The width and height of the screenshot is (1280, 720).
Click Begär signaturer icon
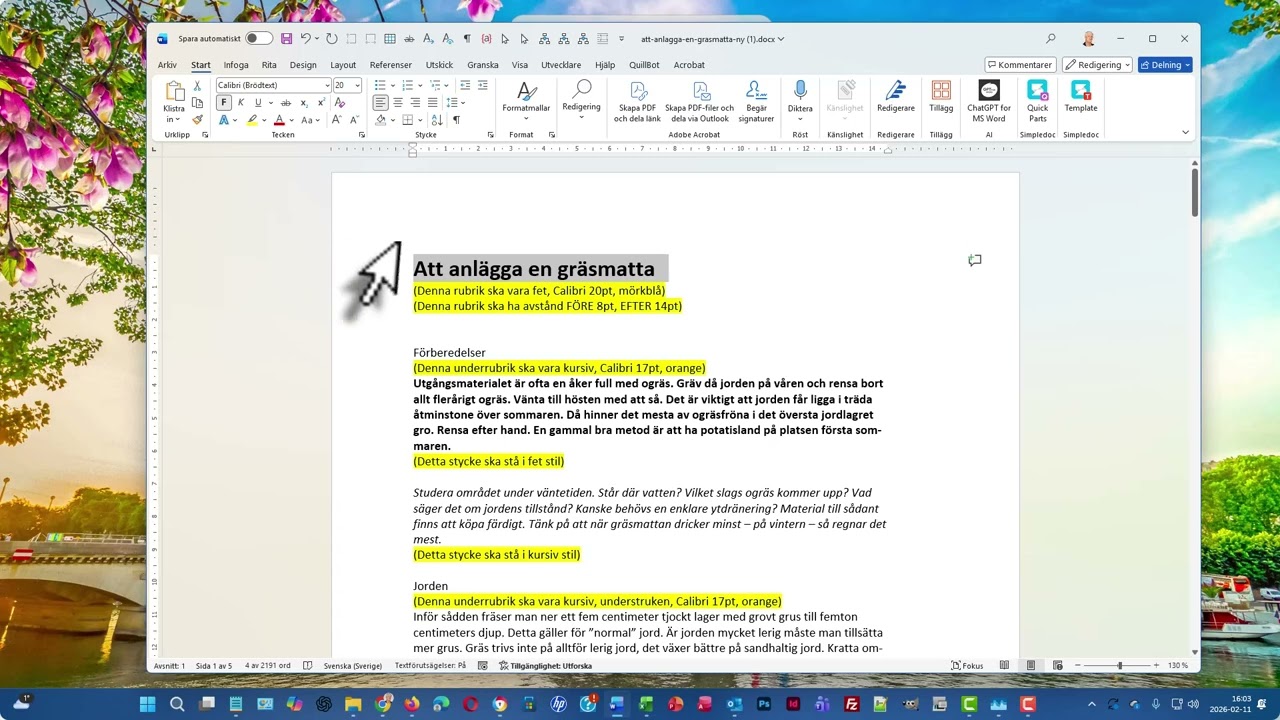pos(756,101)
